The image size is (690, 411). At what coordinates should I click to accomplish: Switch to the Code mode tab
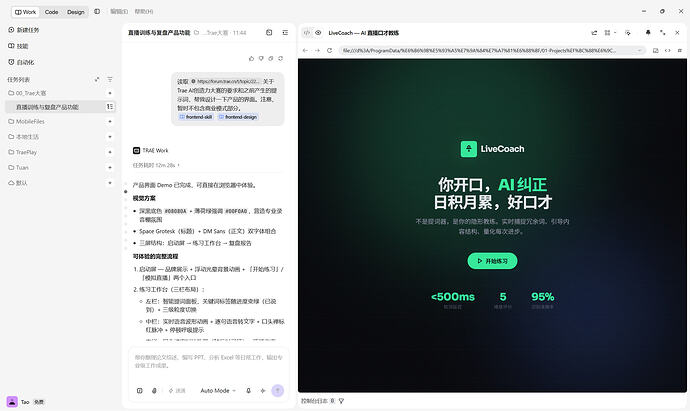pos(51,12)
